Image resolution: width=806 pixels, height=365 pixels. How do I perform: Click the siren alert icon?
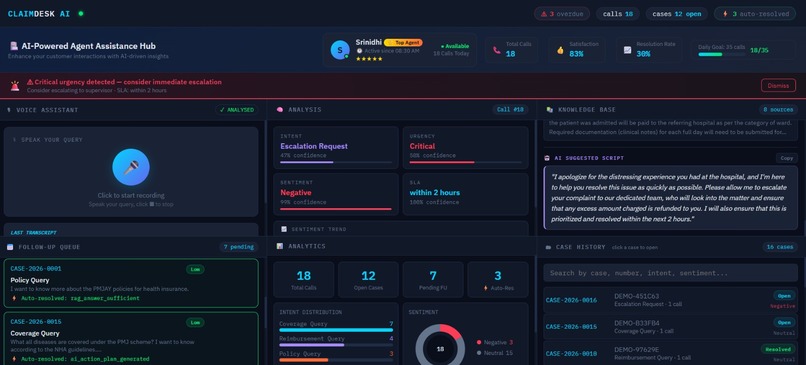coord(15,85)
